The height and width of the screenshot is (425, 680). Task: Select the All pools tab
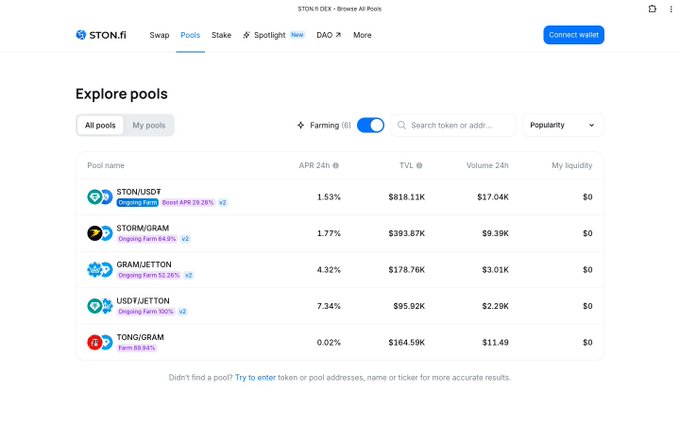pos(100,125)
